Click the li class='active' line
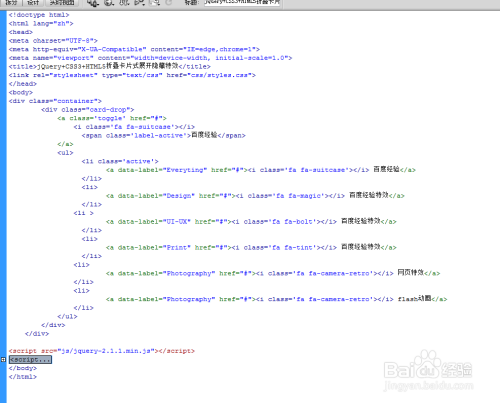Screen dimensions: 500x403 (x=120, y=161)
